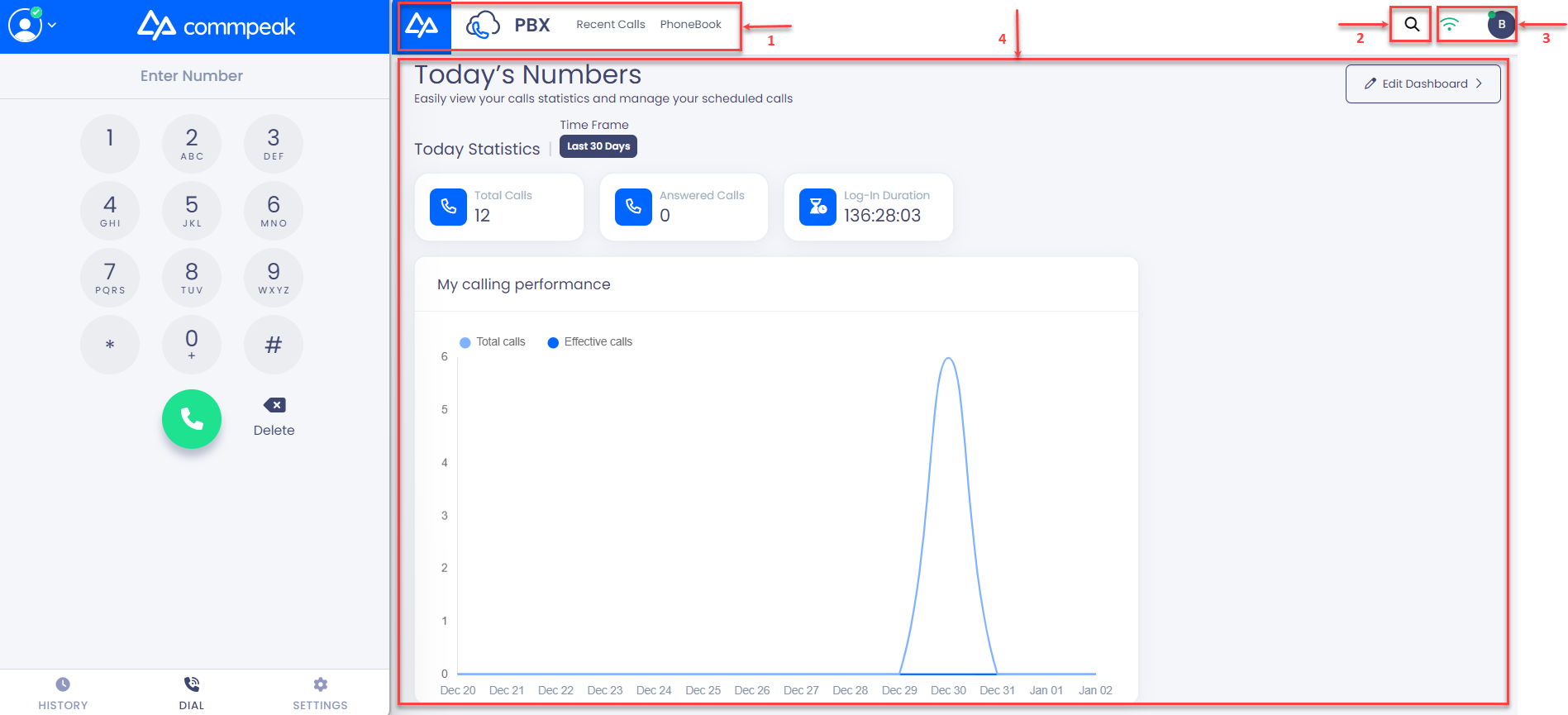This screenshot has width=1568, height=715.
Task: Switch to the Dial tab
Action: 192,693
